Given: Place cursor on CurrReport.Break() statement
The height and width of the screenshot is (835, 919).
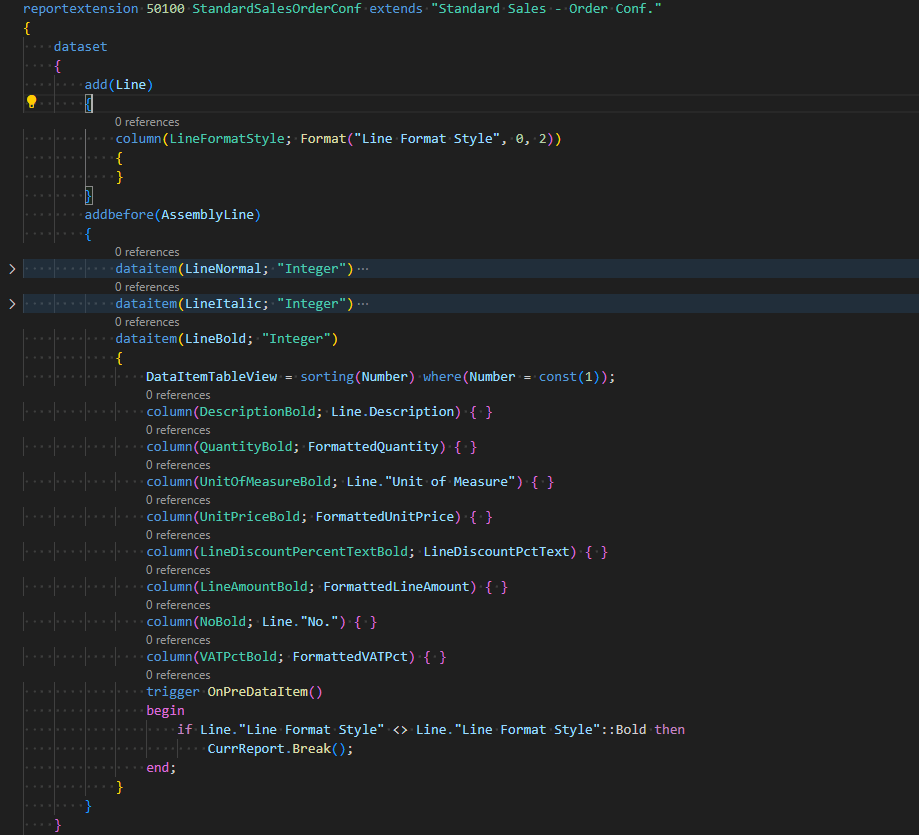Looking at the screenshot, I should 280,748.
